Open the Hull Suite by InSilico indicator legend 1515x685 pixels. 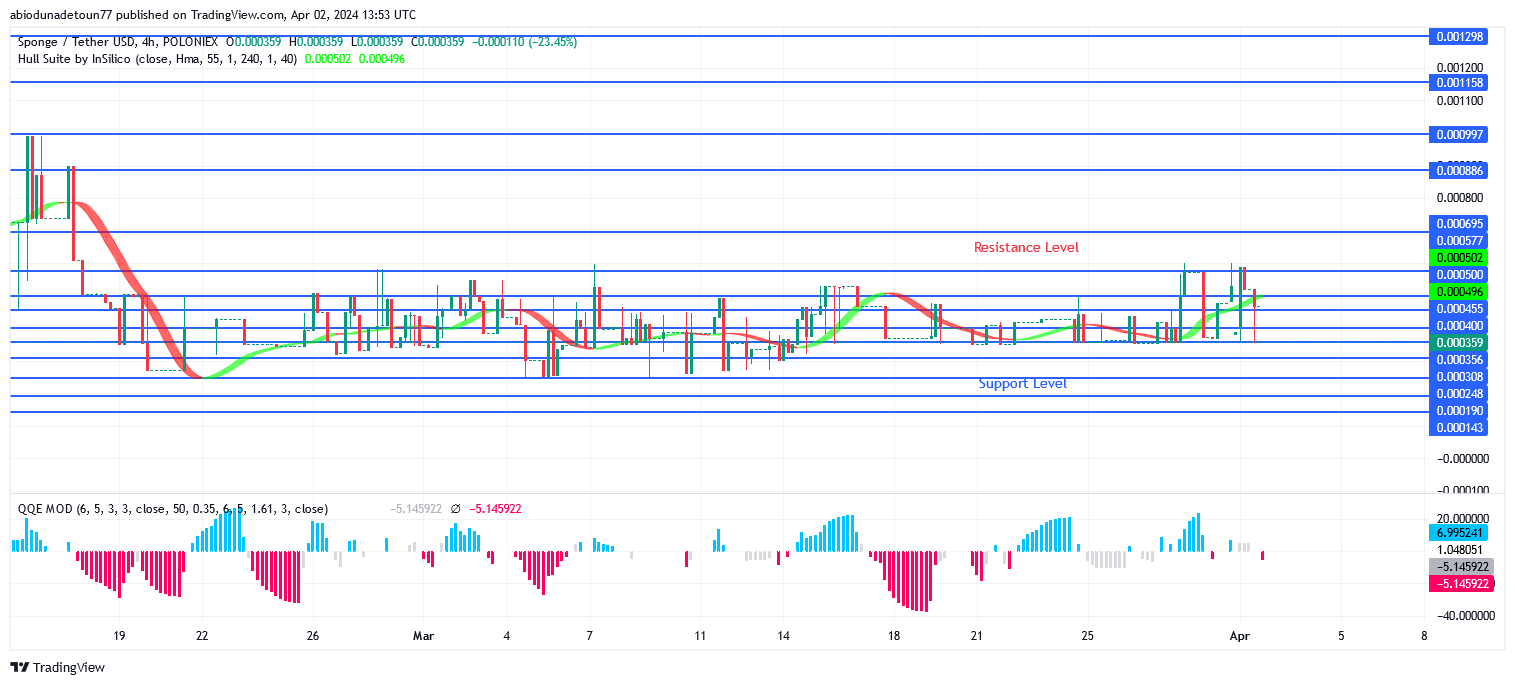click(155, 59)
